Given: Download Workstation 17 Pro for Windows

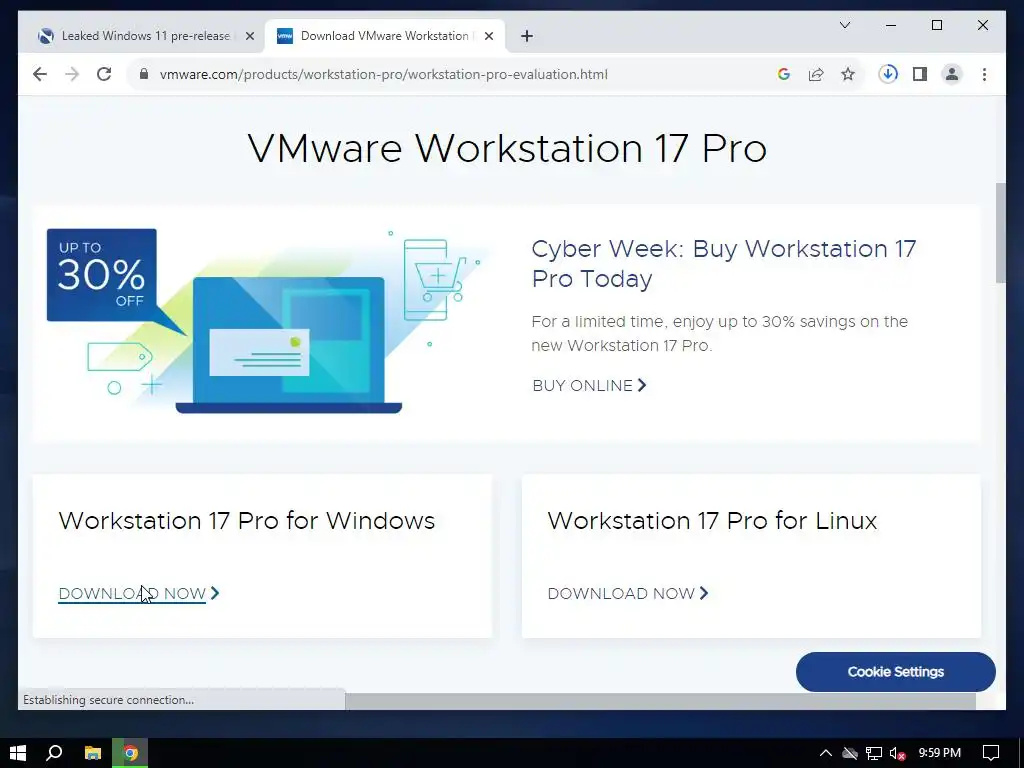Looking at the screenshot, I should pyautogui.click(x=138, y=593).
